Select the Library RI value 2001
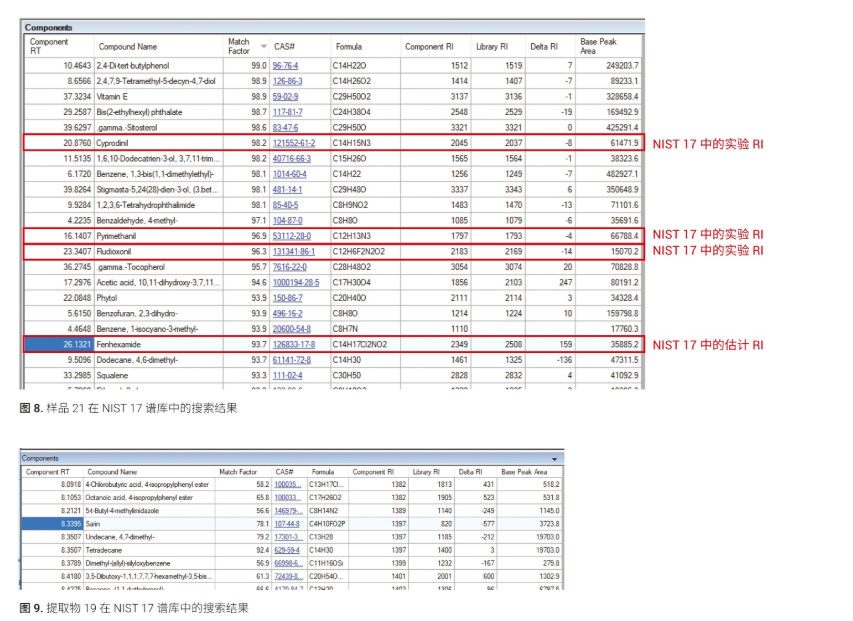 click(444, 576)
